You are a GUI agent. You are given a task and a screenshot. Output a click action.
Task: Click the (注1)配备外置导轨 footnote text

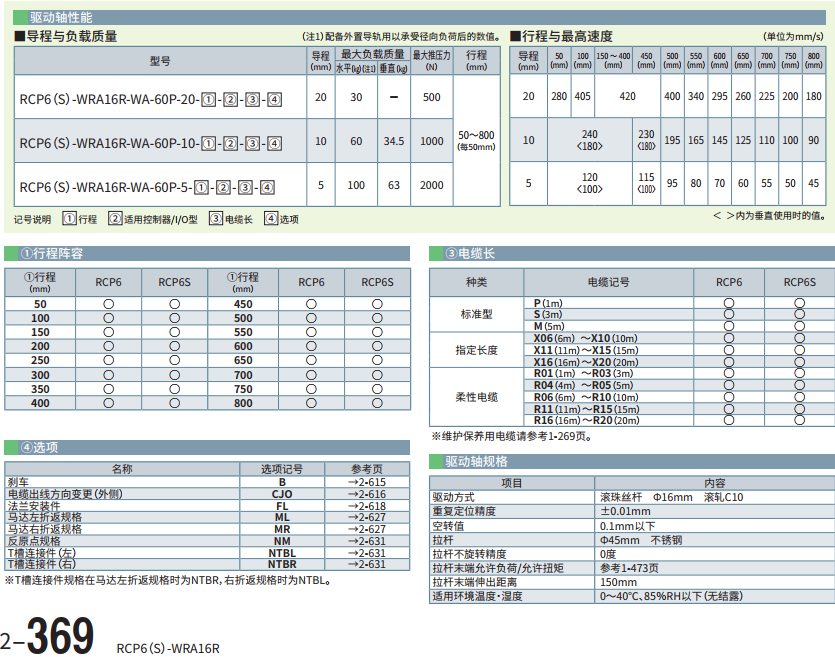pyautogui.click(x=402, y=37)
